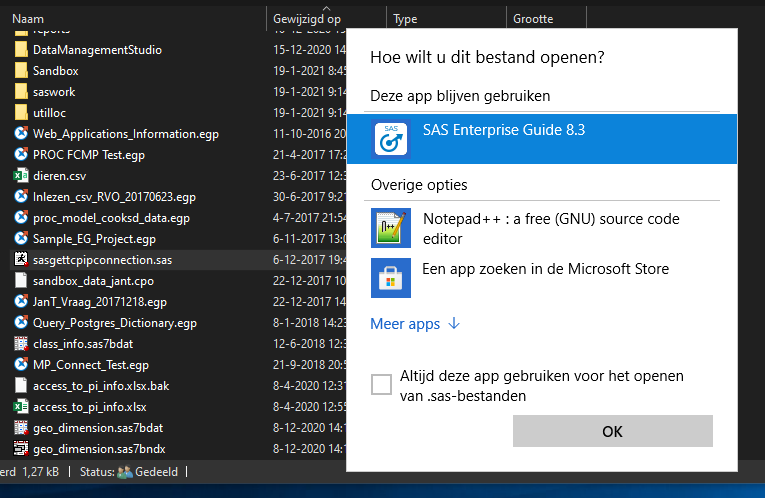Click the Sandbox folder icon
765x498 pixels.
coord(20,71)
